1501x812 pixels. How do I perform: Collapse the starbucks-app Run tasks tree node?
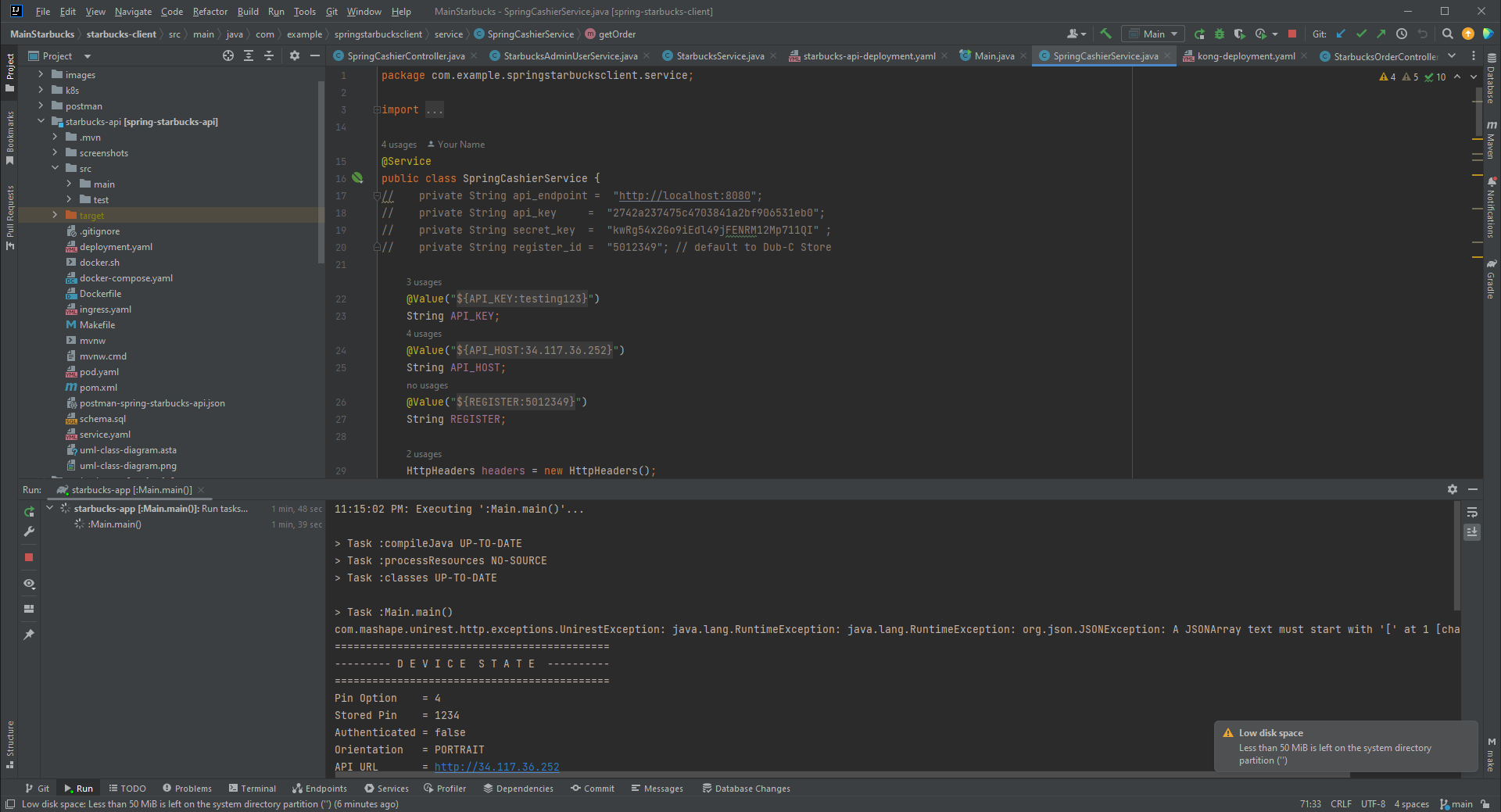(49, 507)
